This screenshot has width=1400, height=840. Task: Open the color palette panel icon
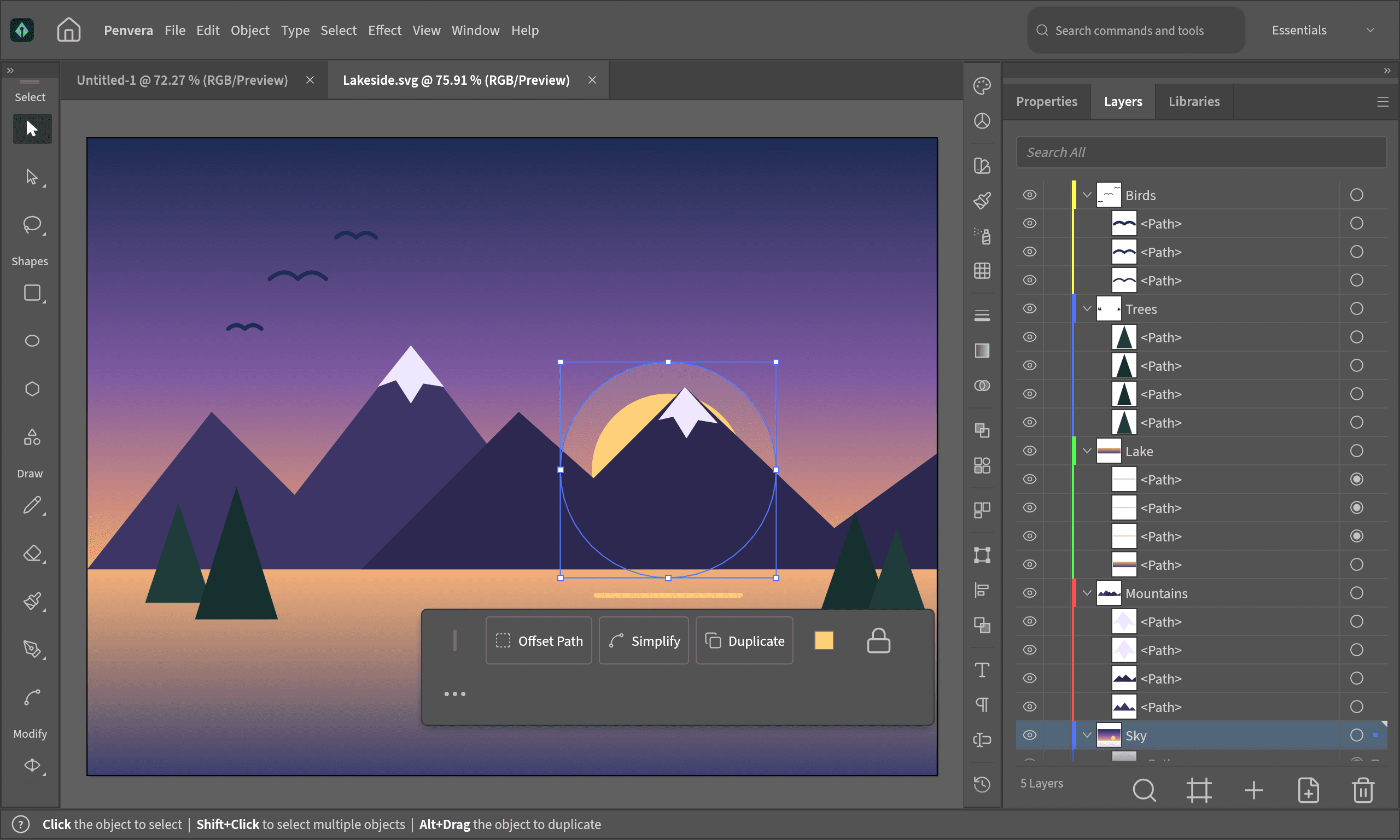click(x=982, y=85)
